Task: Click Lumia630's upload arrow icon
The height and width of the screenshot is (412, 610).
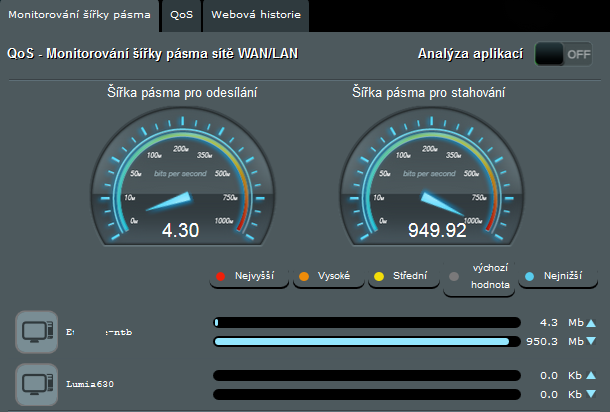Action: tap(591, 376)
